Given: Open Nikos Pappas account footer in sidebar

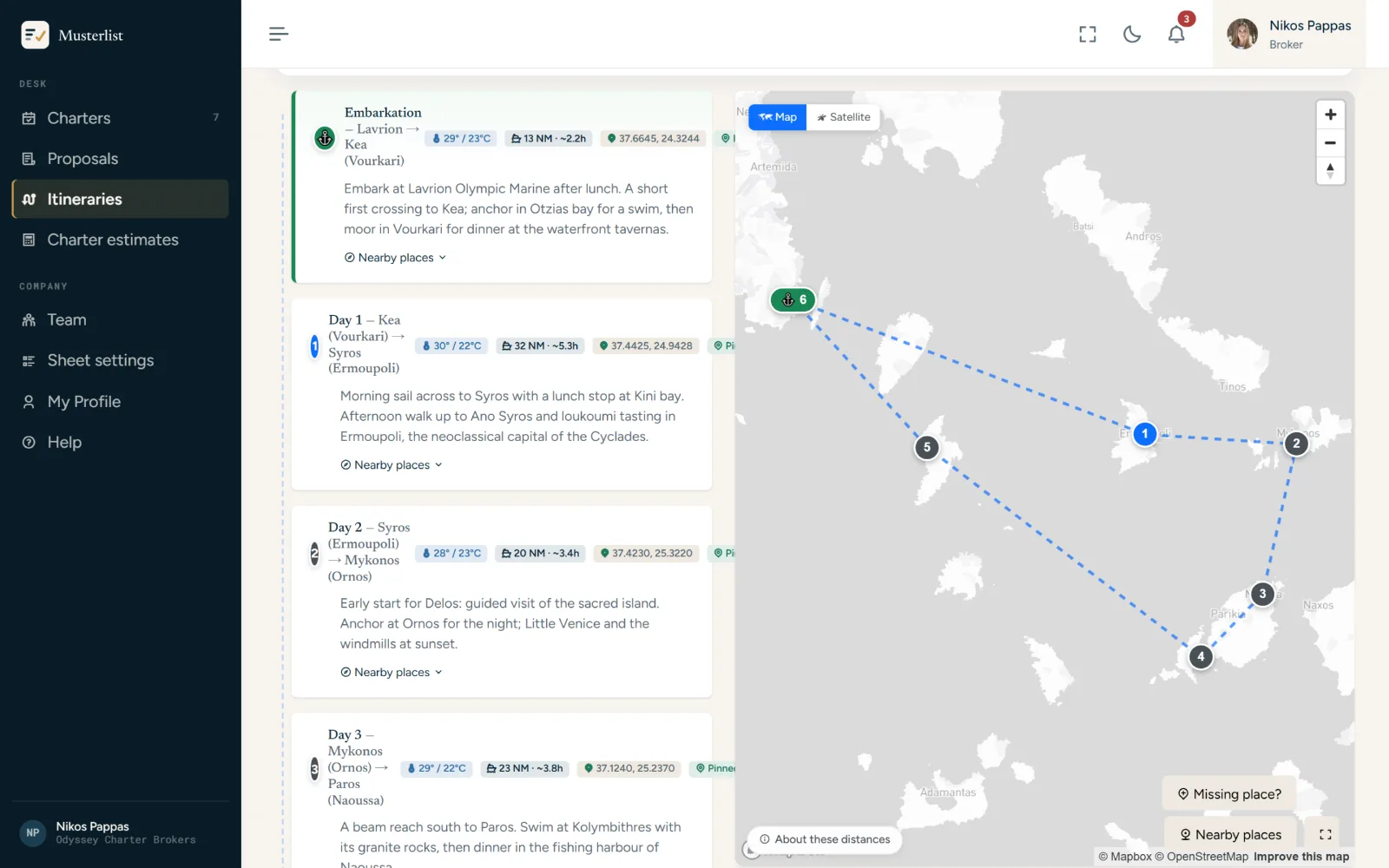Looking at the screenshot, I should point(120,832).
